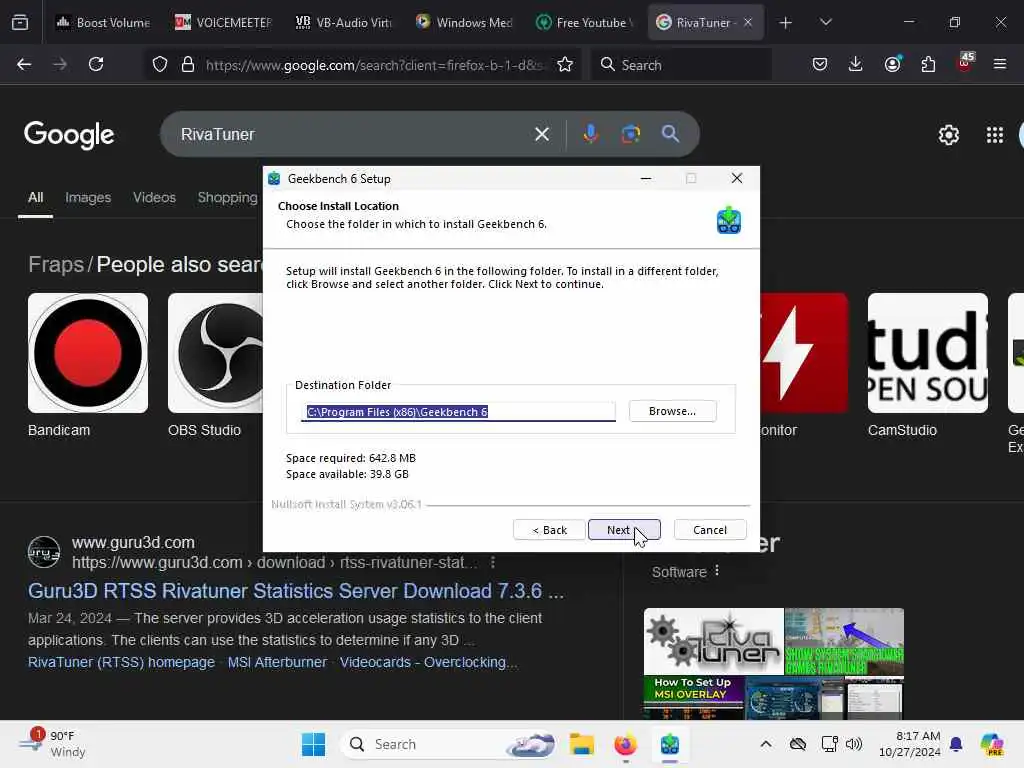
Task: Open the extensions puzzle icon
Action: (928, 64)
